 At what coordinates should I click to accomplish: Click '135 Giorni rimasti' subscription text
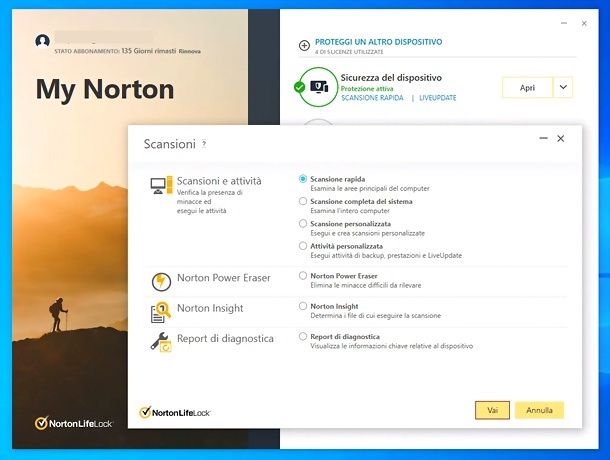pos(149,51)
